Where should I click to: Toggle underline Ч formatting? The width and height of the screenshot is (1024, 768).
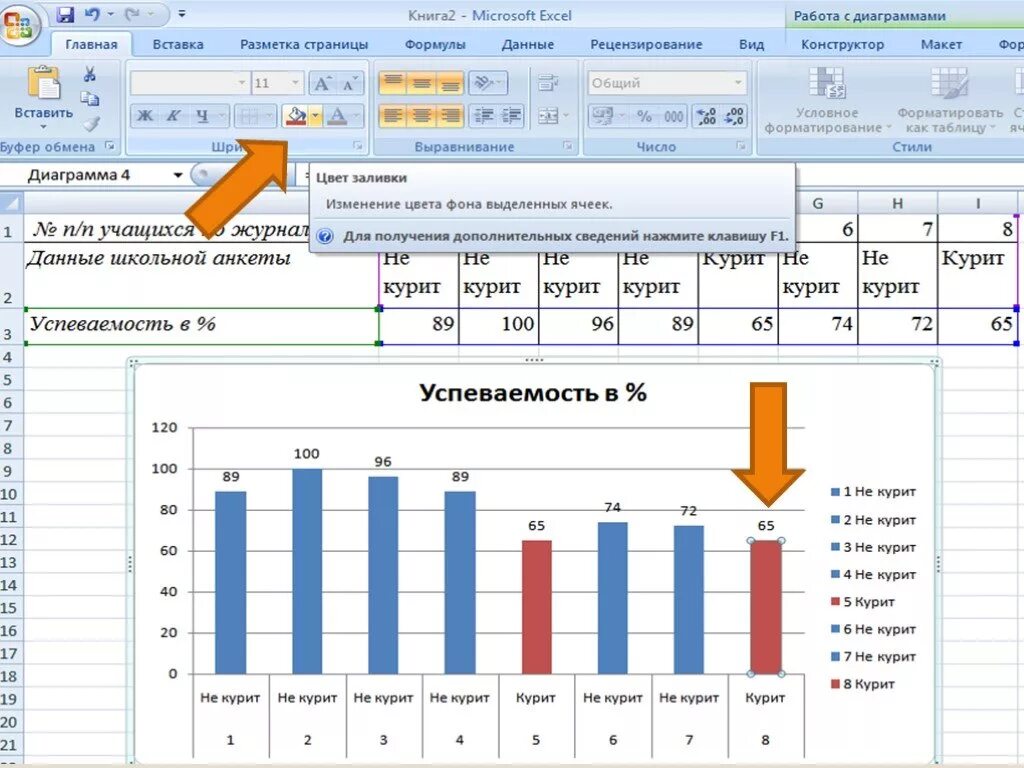(202, 116)
